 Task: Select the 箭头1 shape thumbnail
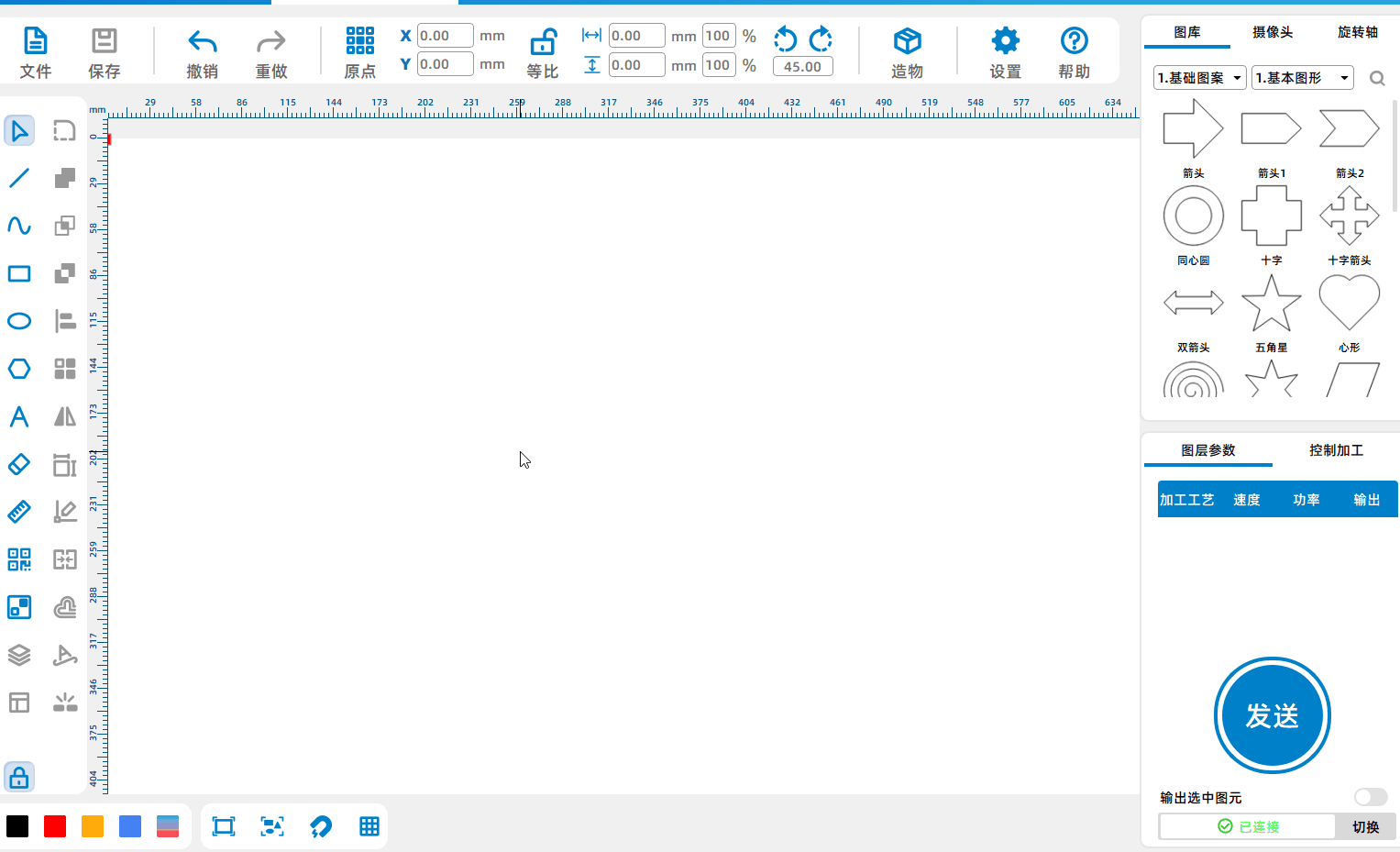coord(1271,129)
